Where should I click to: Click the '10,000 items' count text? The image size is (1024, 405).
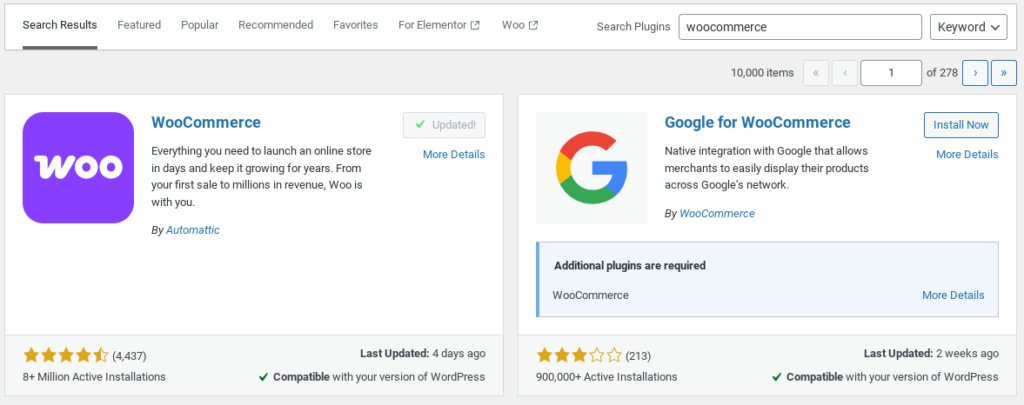click(763, 73)
